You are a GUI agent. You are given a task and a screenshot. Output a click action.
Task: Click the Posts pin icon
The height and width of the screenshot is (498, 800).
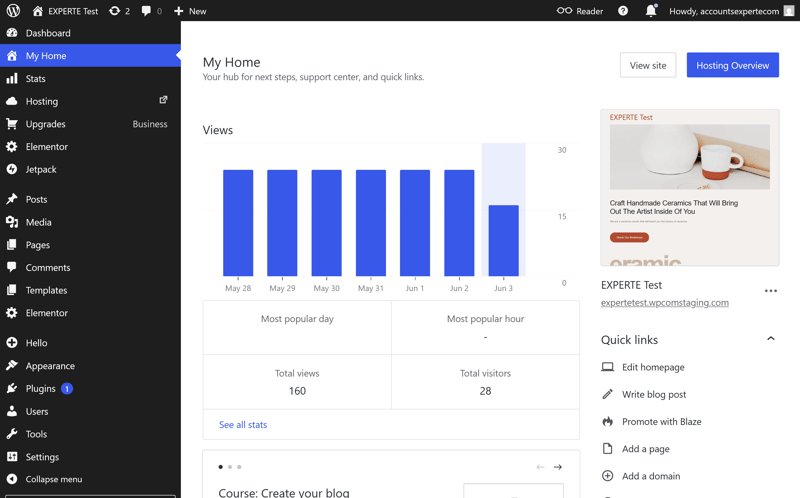12,199
